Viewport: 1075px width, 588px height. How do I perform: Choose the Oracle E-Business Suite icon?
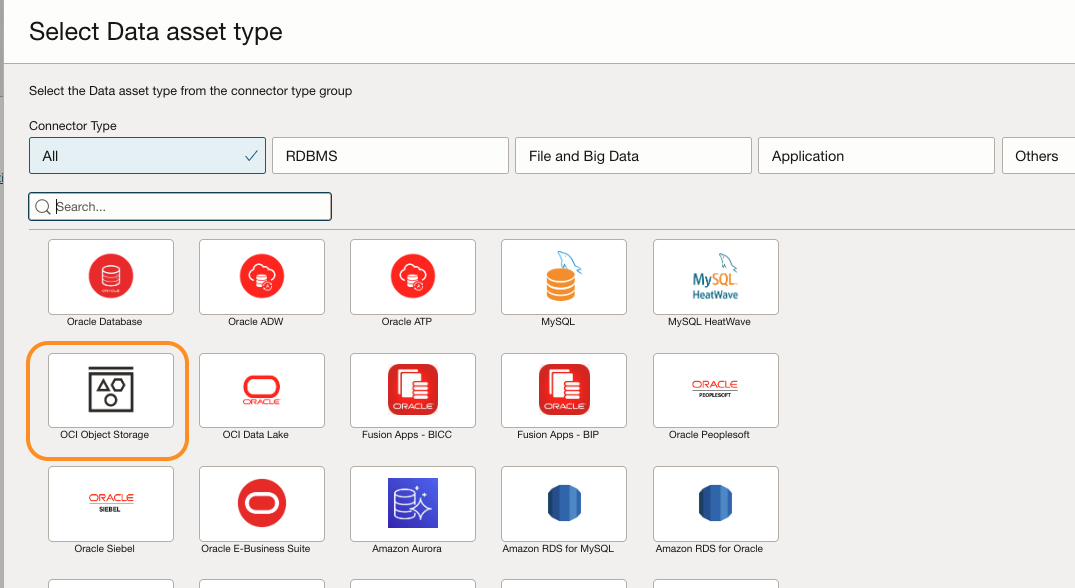click(x=262, y=504)
